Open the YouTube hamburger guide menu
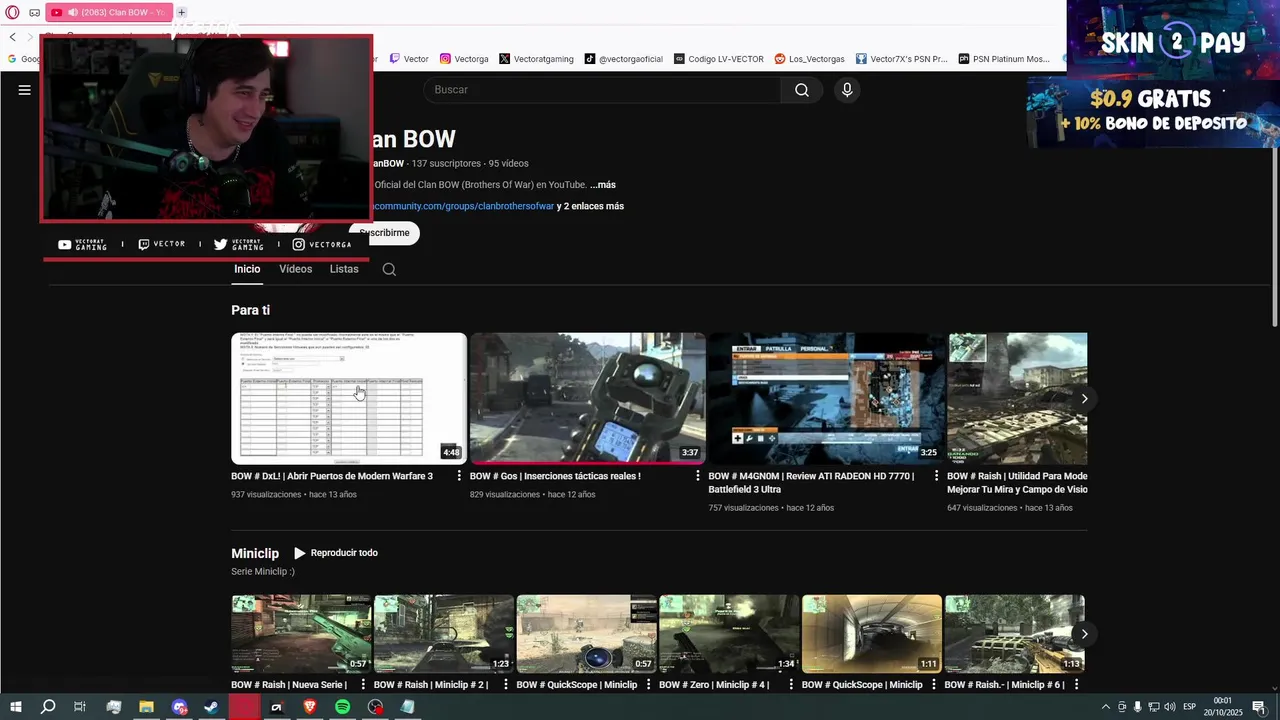Viewport: 1280px width, 720px height. 25,90
